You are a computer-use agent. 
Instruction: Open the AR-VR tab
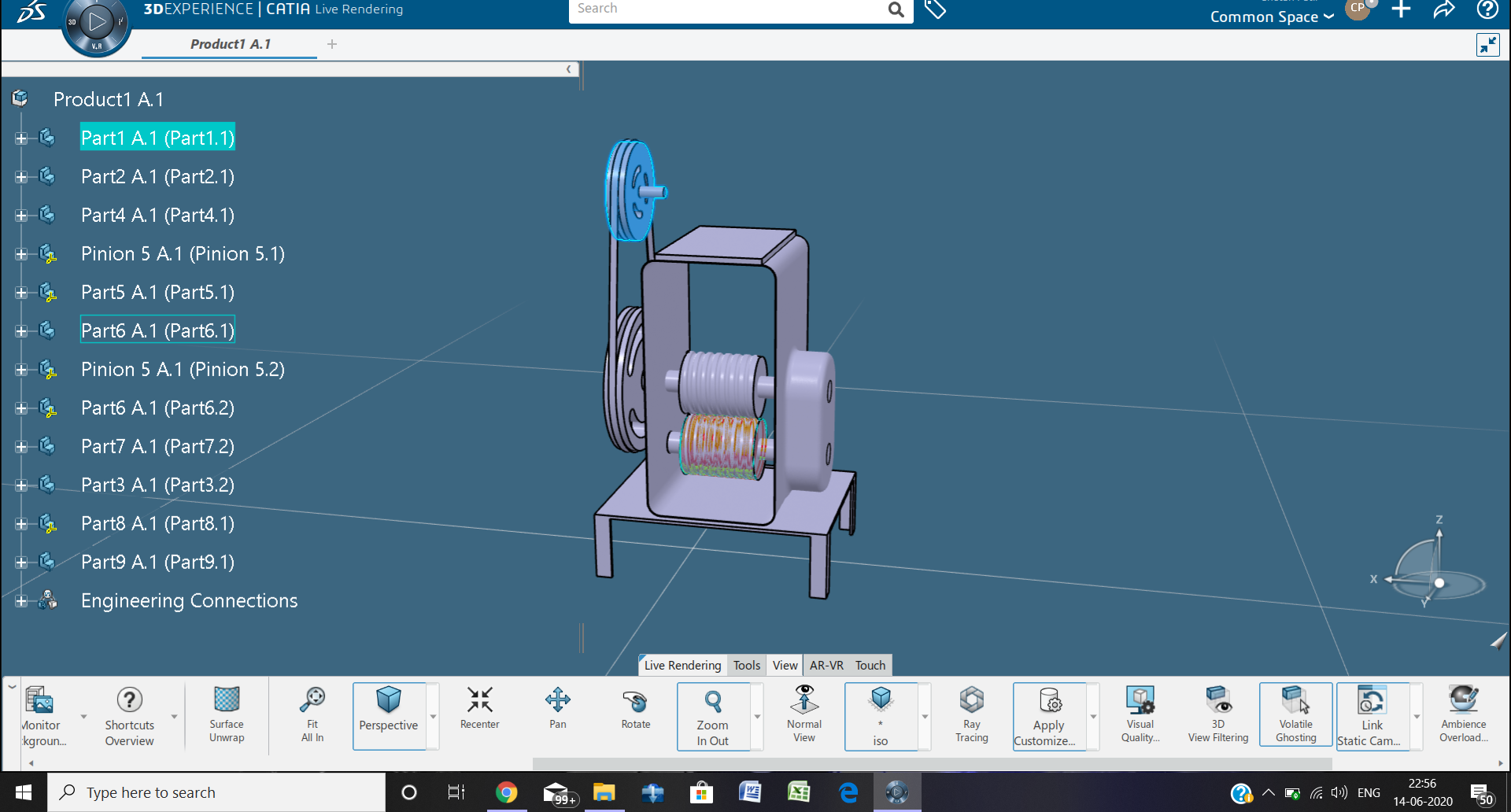[826, 666]
